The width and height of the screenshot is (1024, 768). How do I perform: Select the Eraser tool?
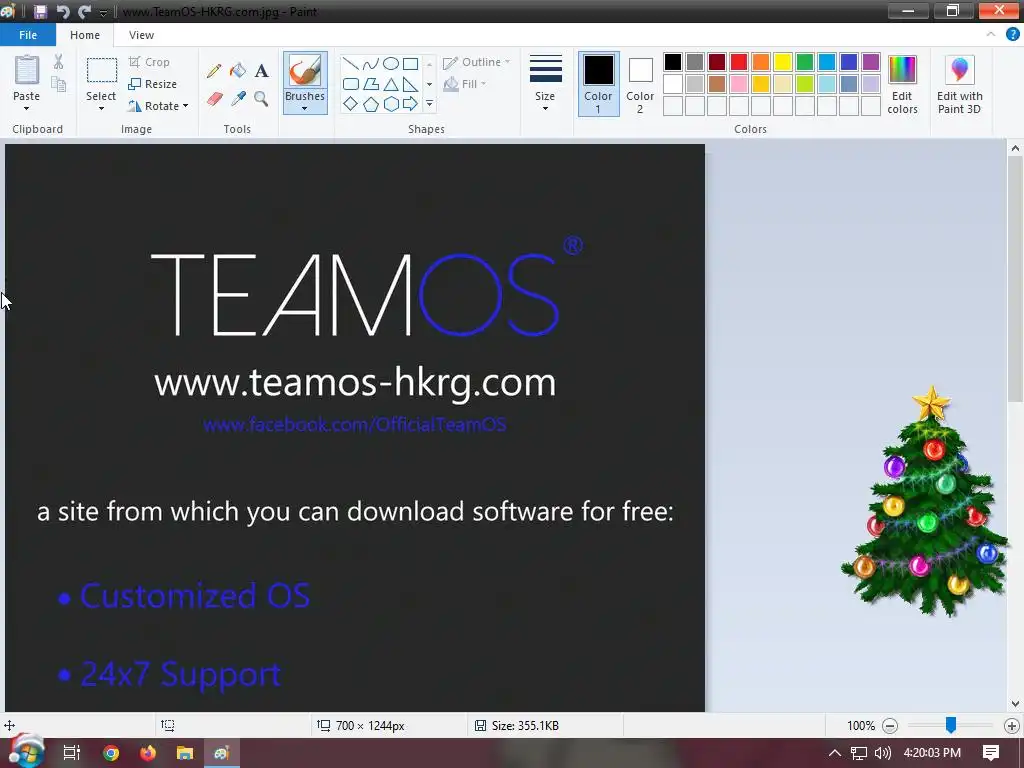click(x=215, y=99)
